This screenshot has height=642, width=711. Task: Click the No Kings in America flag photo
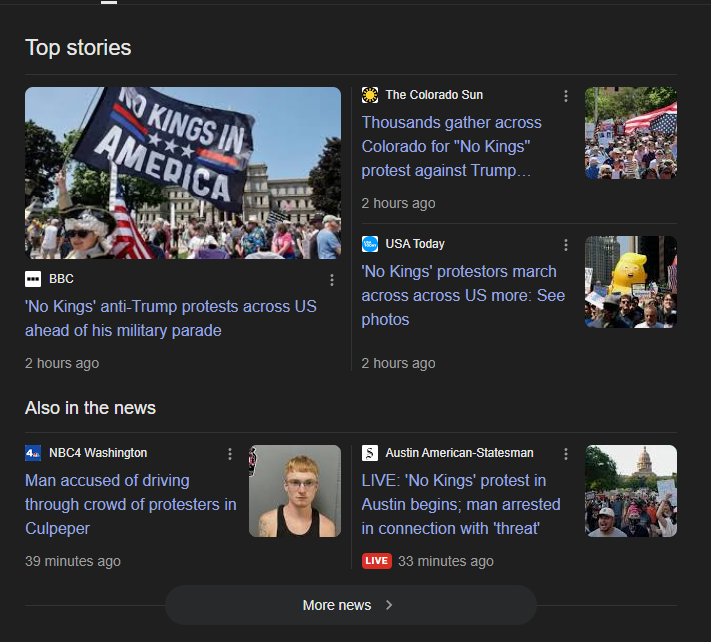(x=183, y=173)
